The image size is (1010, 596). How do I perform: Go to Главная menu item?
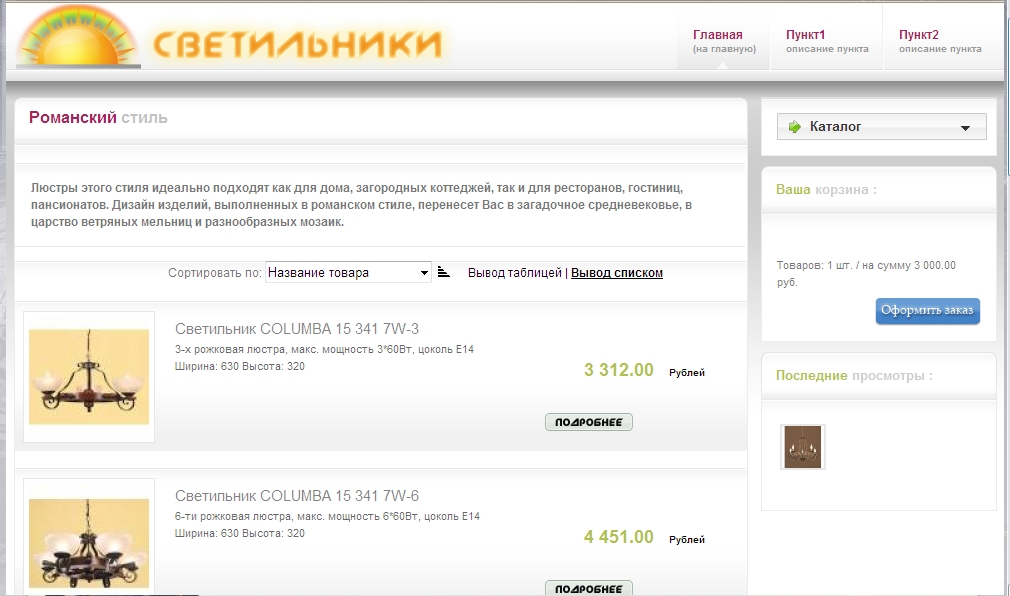[724, 41]
